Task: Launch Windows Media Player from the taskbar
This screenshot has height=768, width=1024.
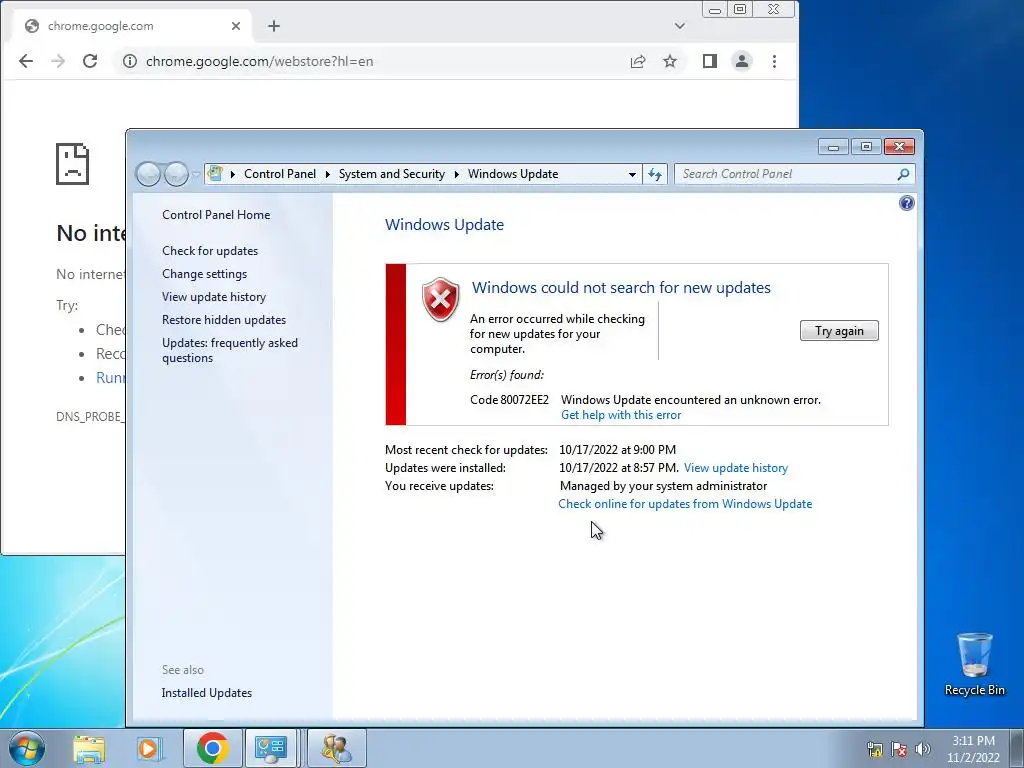Action: [149, 749]
